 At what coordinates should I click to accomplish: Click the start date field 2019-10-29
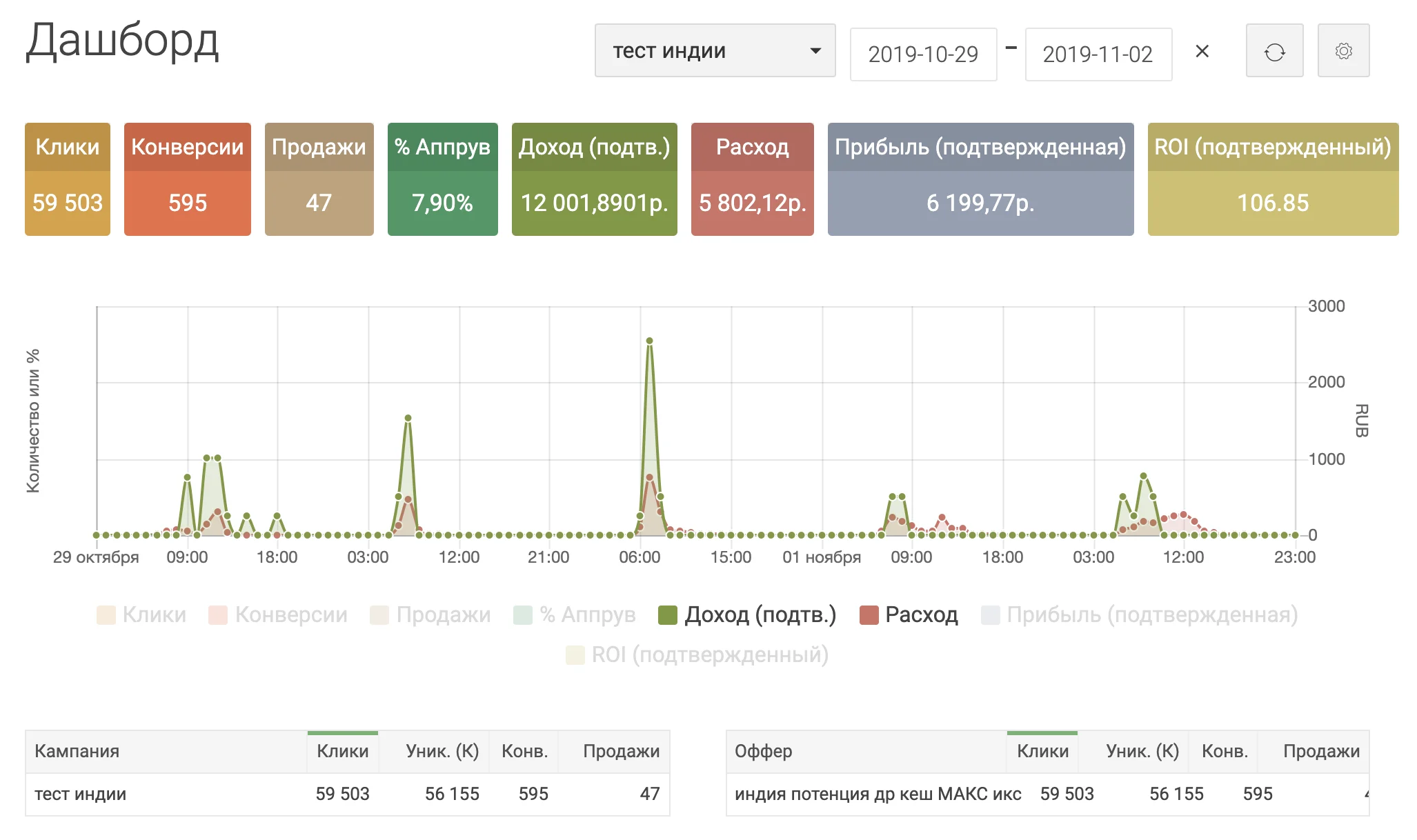pos(923,54)
